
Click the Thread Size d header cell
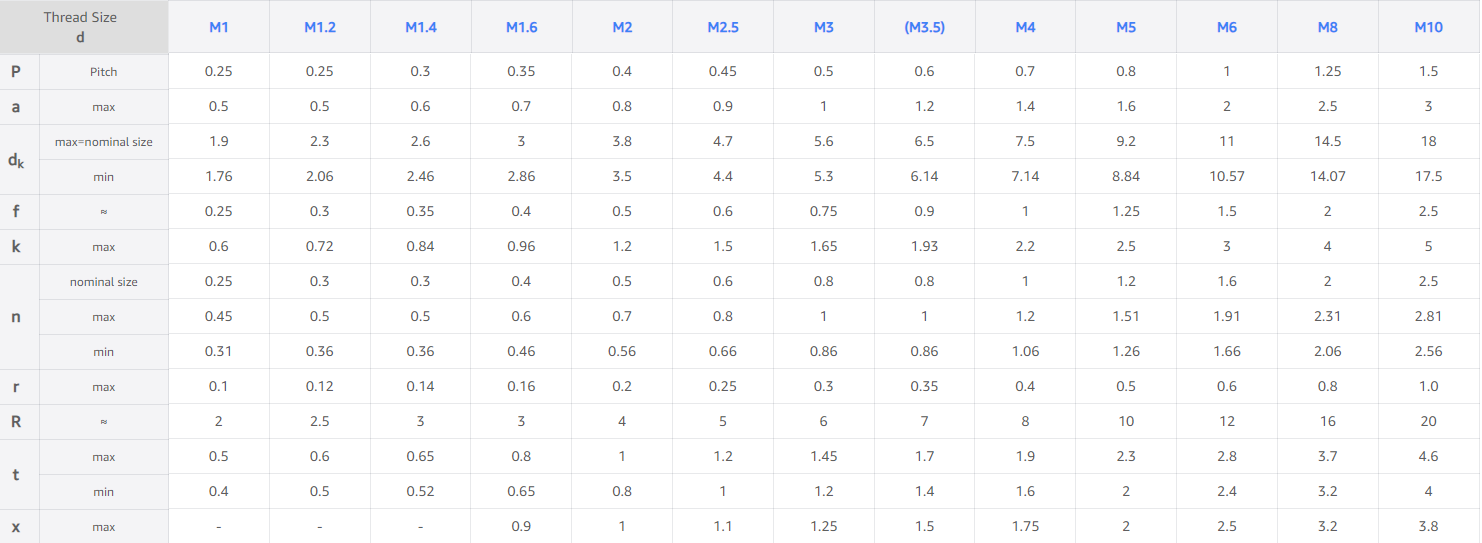(x=84, y=27)
